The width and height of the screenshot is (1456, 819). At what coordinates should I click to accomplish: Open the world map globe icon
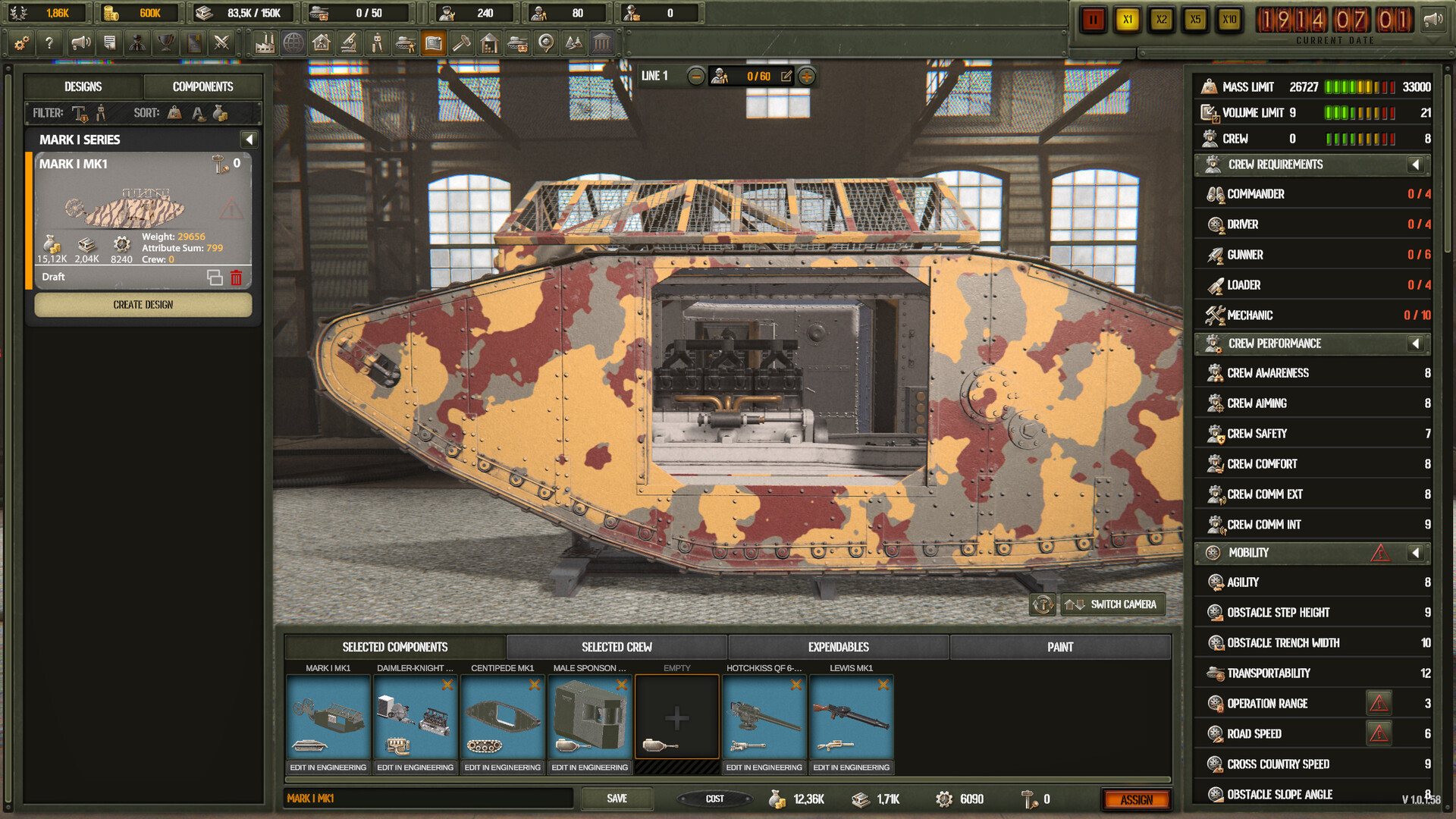[293, 43]
